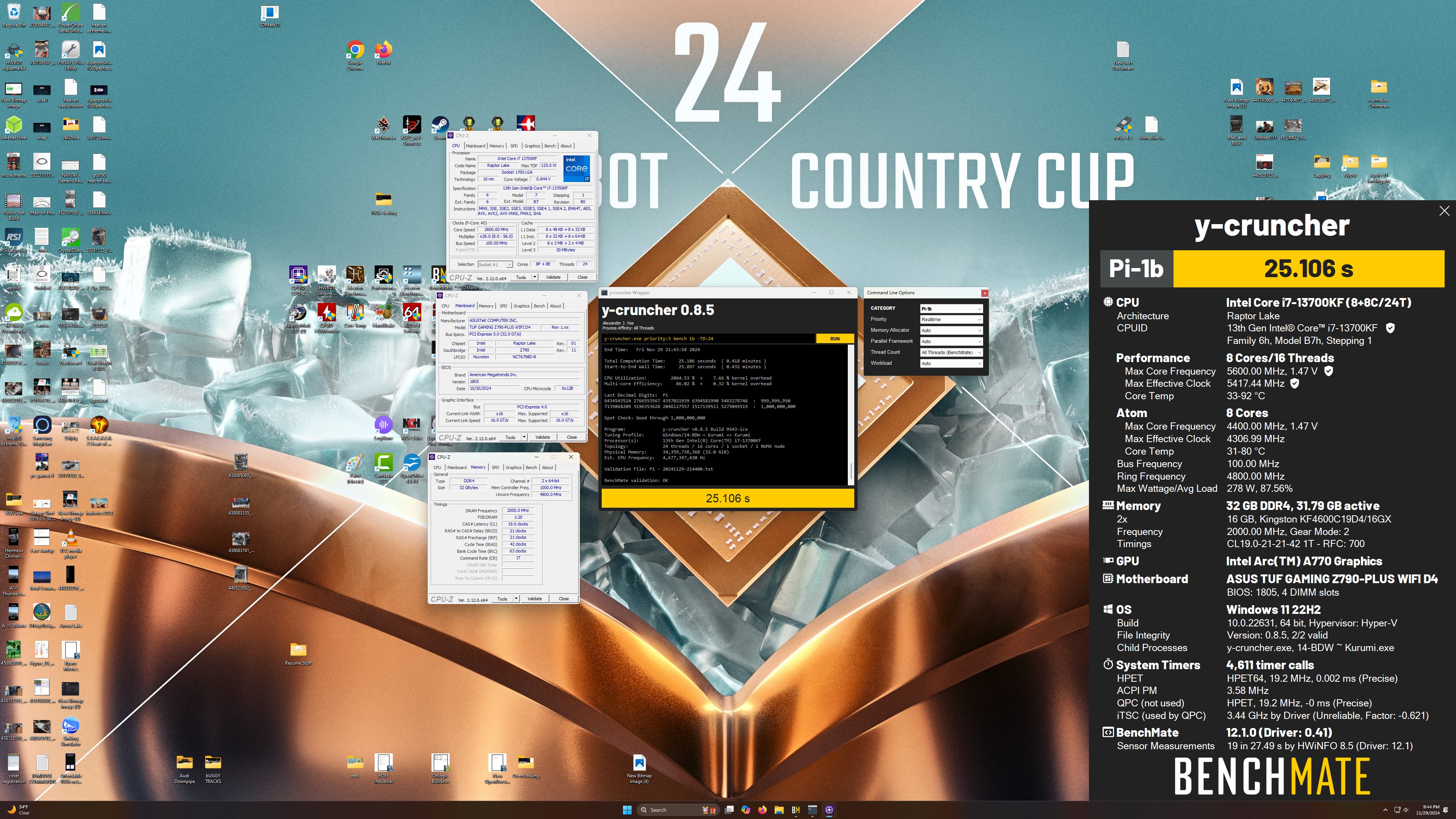Click the '25.106 s' result bar in y-cruncher
This screenshot has height=819, width=1456.
point(728,499)
